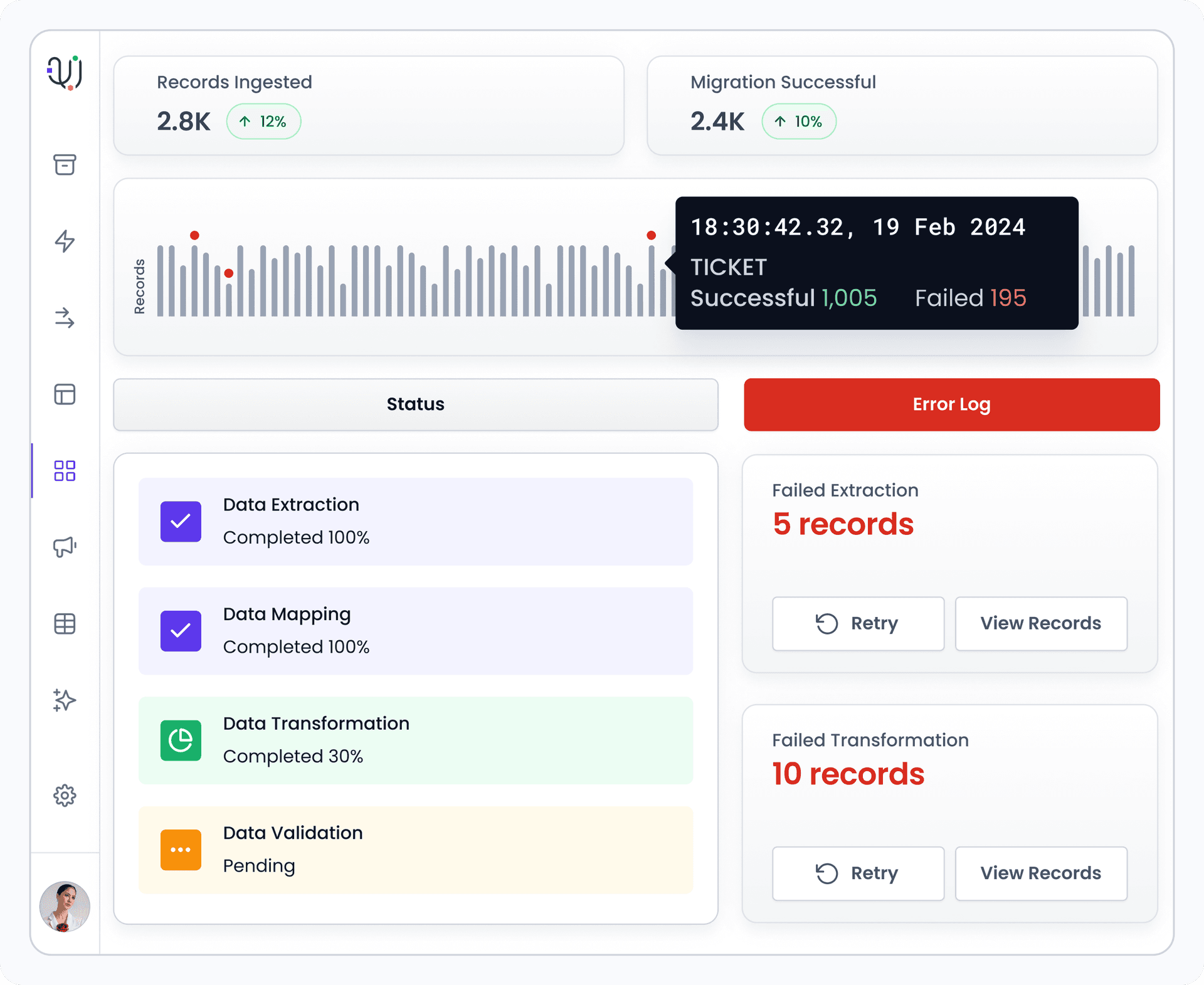
Task: View Records for Failed Transformation
Action: [x=1041, y=873]
